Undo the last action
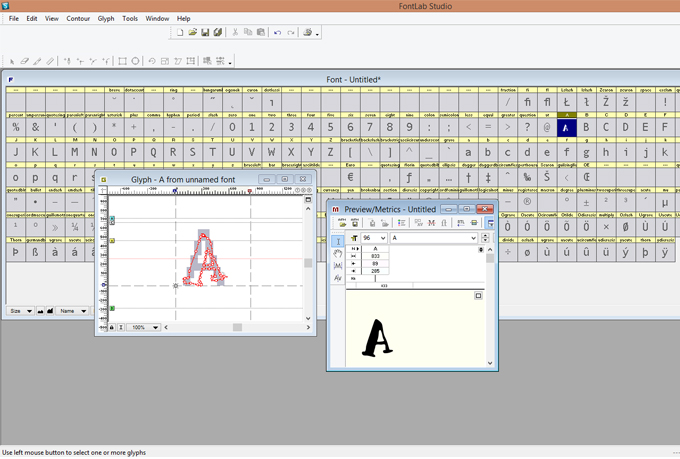 pos(278,33)
